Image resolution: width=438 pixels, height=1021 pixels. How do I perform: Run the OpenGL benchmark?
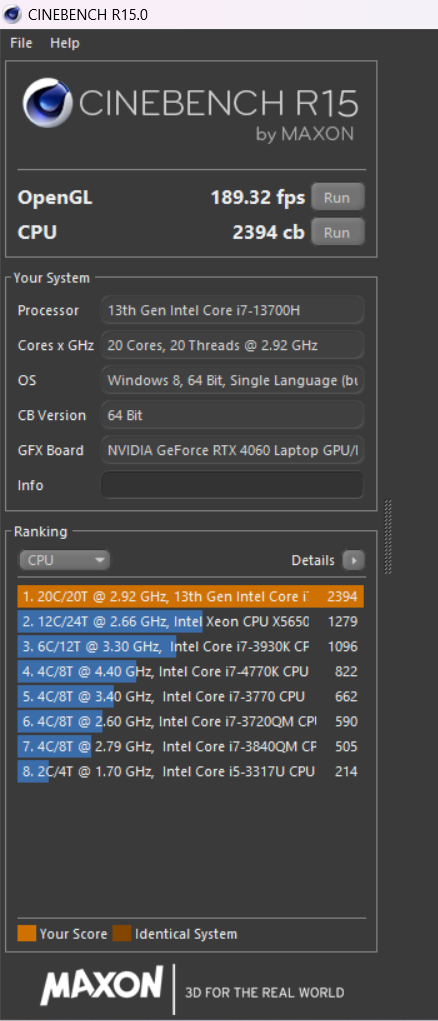point(337,197)
